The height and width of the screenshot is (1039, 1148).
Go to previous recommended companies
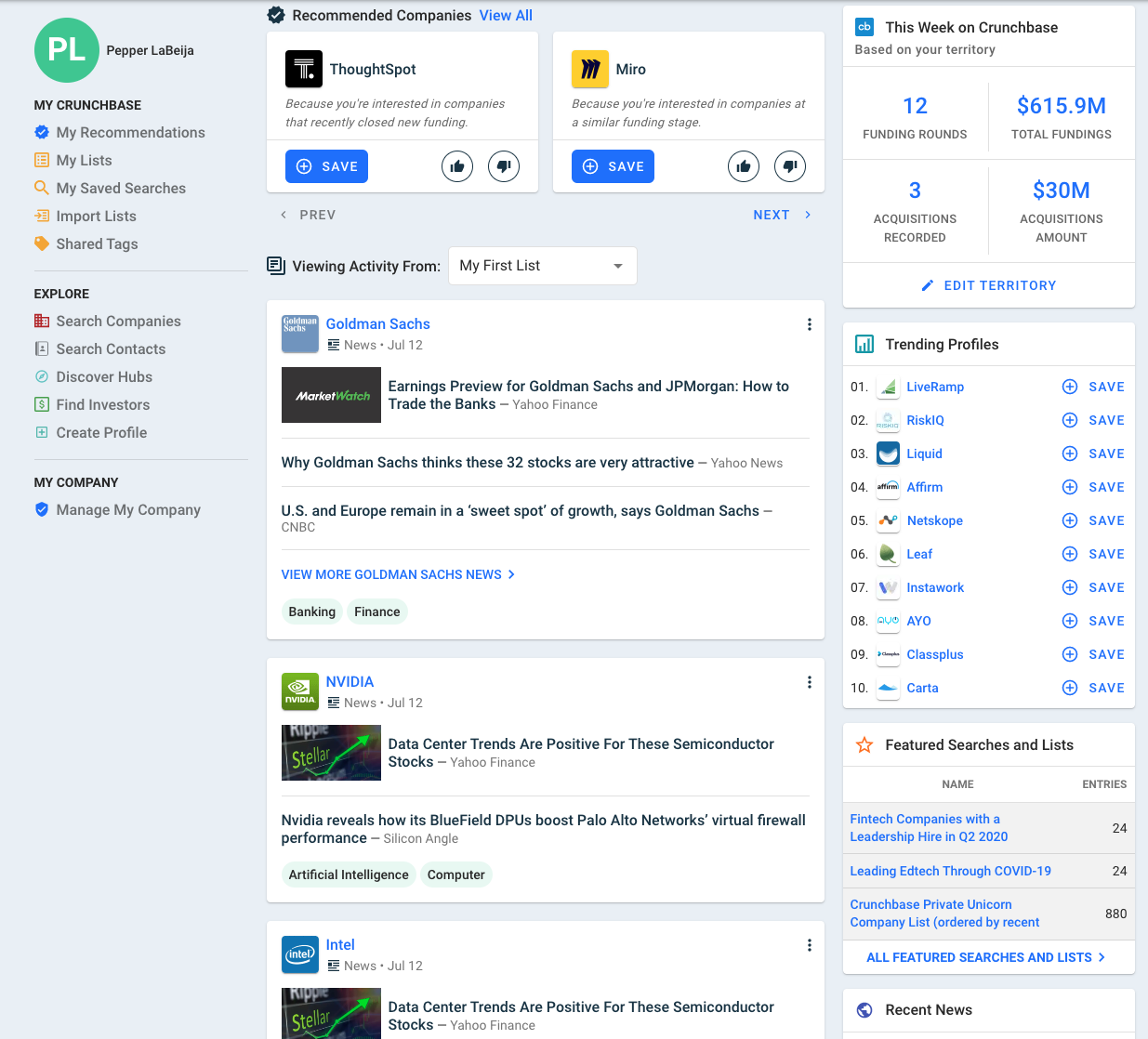pyautogui.click(x=308, y=215)
